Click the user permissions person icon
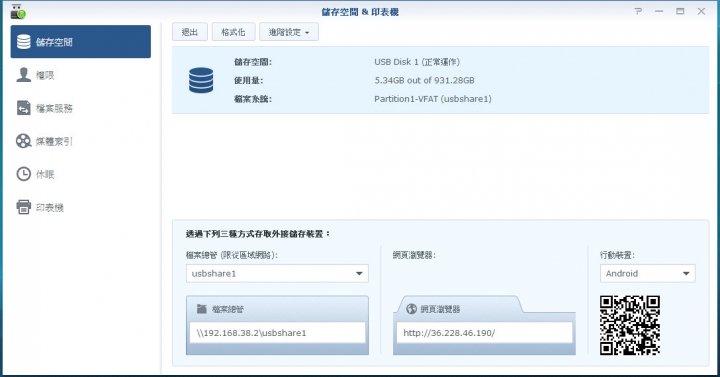Viewport: 720px width, 377px height. [x=23, y=74]
